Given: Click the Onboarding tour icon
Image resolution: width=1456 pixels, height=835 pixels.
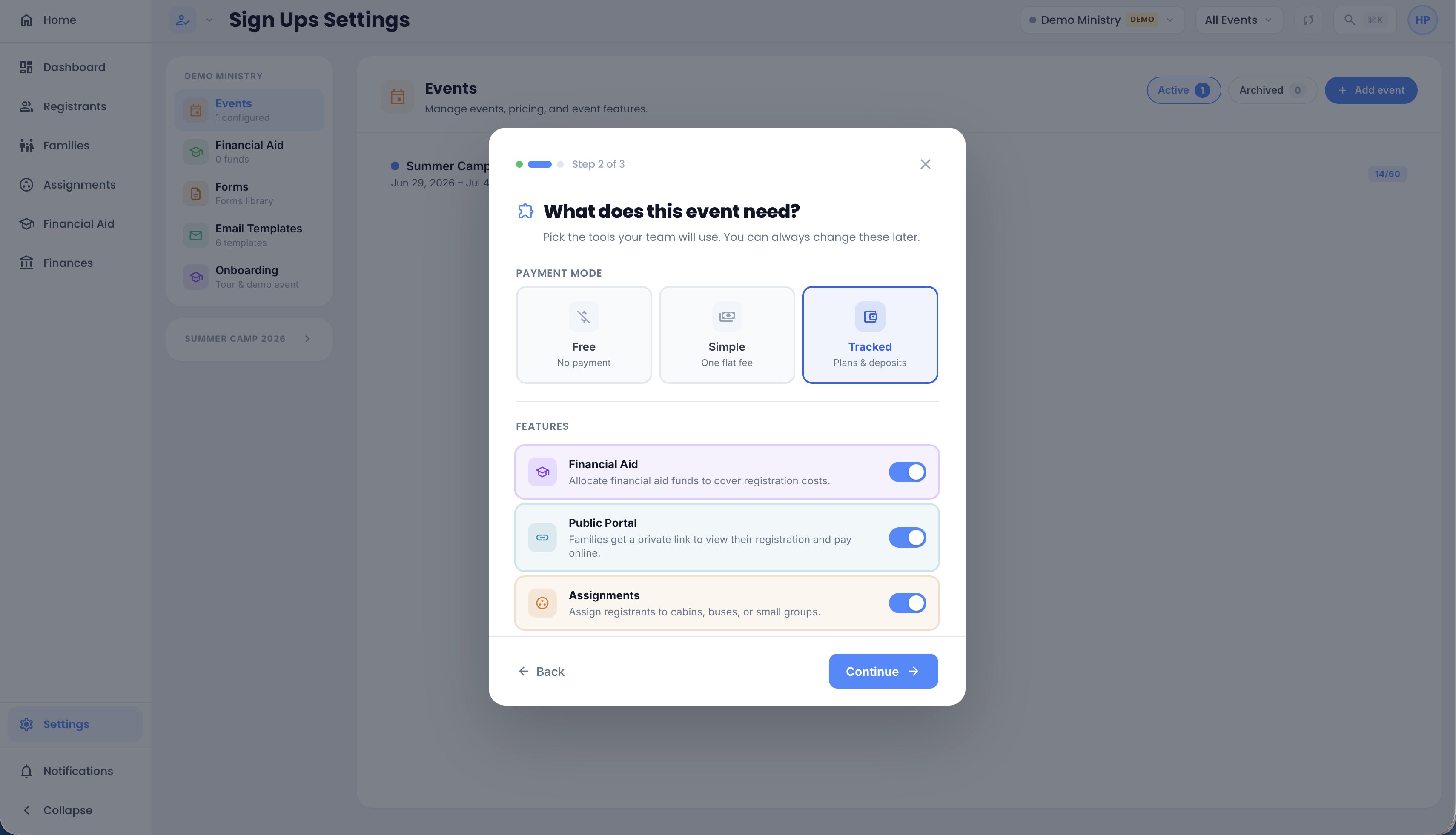Looking at the screenshot, I should [x=196, y=277].
